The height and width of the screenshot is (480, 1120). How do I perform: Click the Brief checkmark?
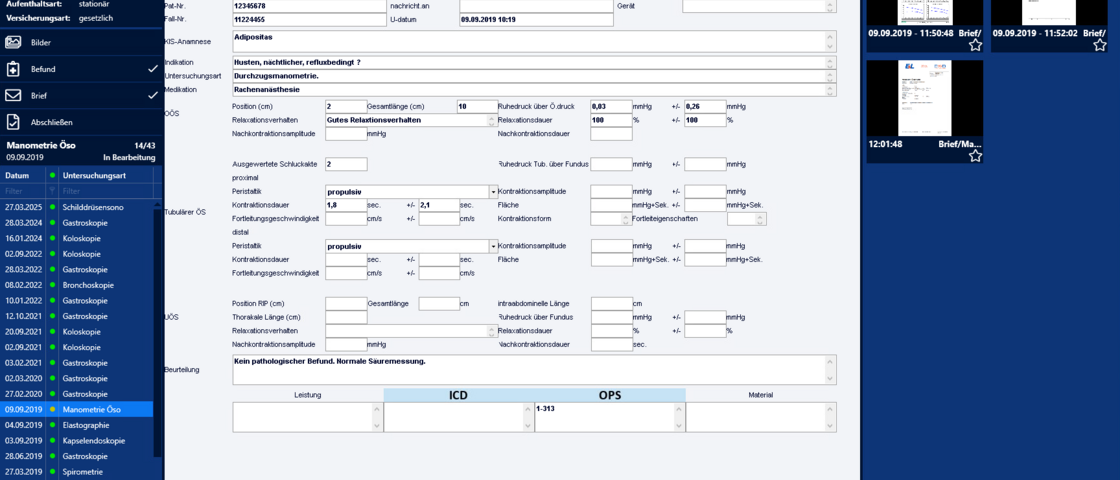coord(152,95)
